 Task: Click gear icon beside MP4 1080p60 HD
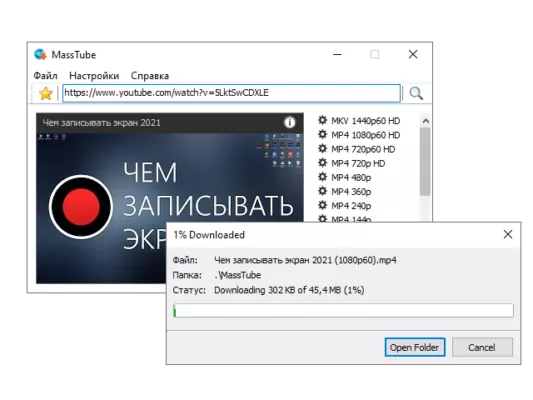coord(322,134)
